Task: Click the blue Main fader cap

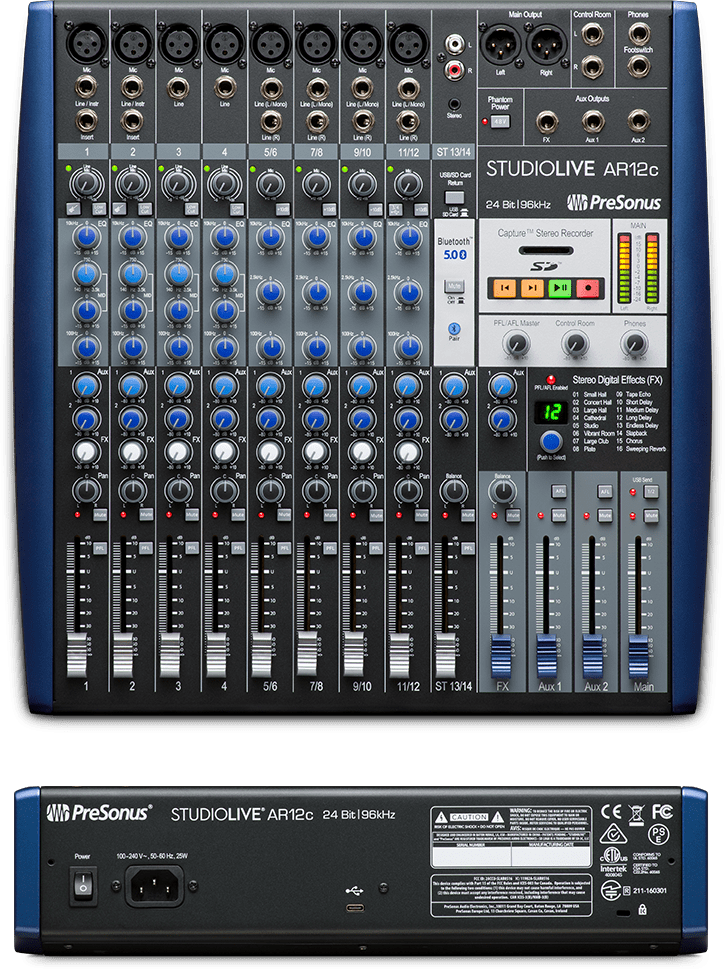Action: coord(638,655)
